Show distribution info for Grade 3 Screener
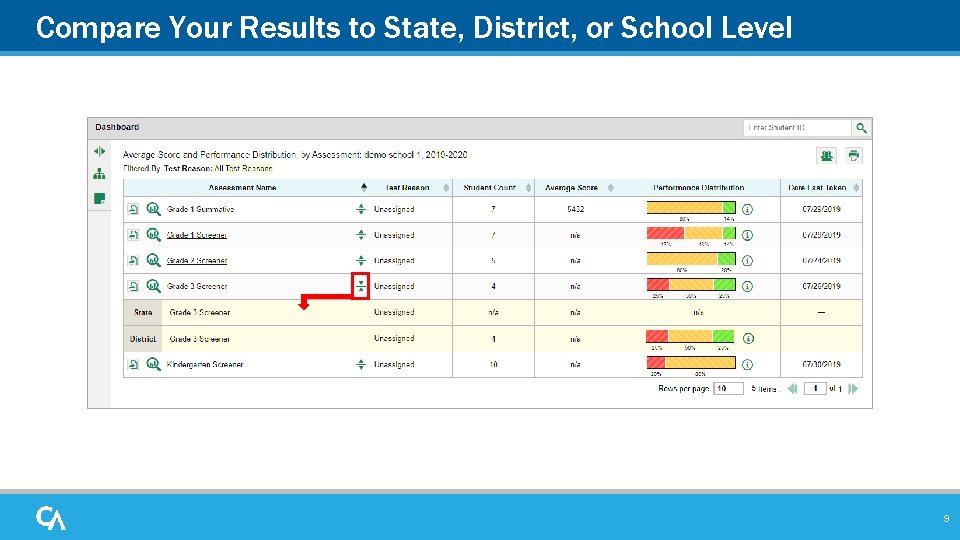 tap(748, 287)
